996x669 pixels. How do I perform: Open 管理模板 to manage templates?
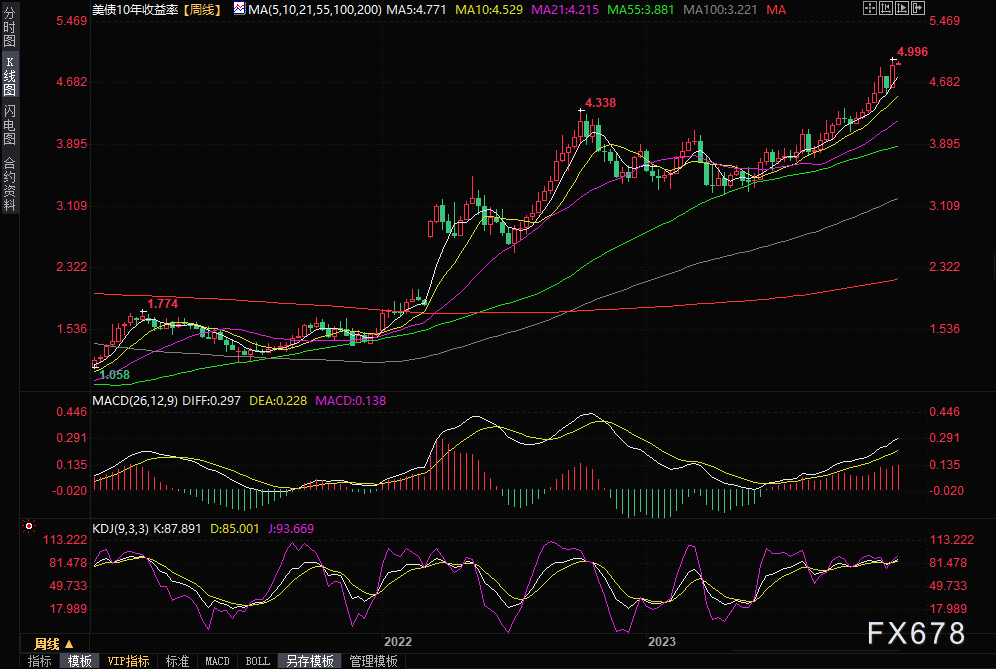(x=373, y=661)
